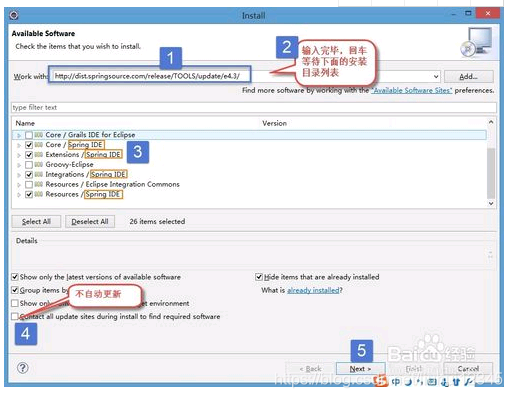
Task: Click the category icon of Groovy-Eclipse
Action: tap(39, 165)
